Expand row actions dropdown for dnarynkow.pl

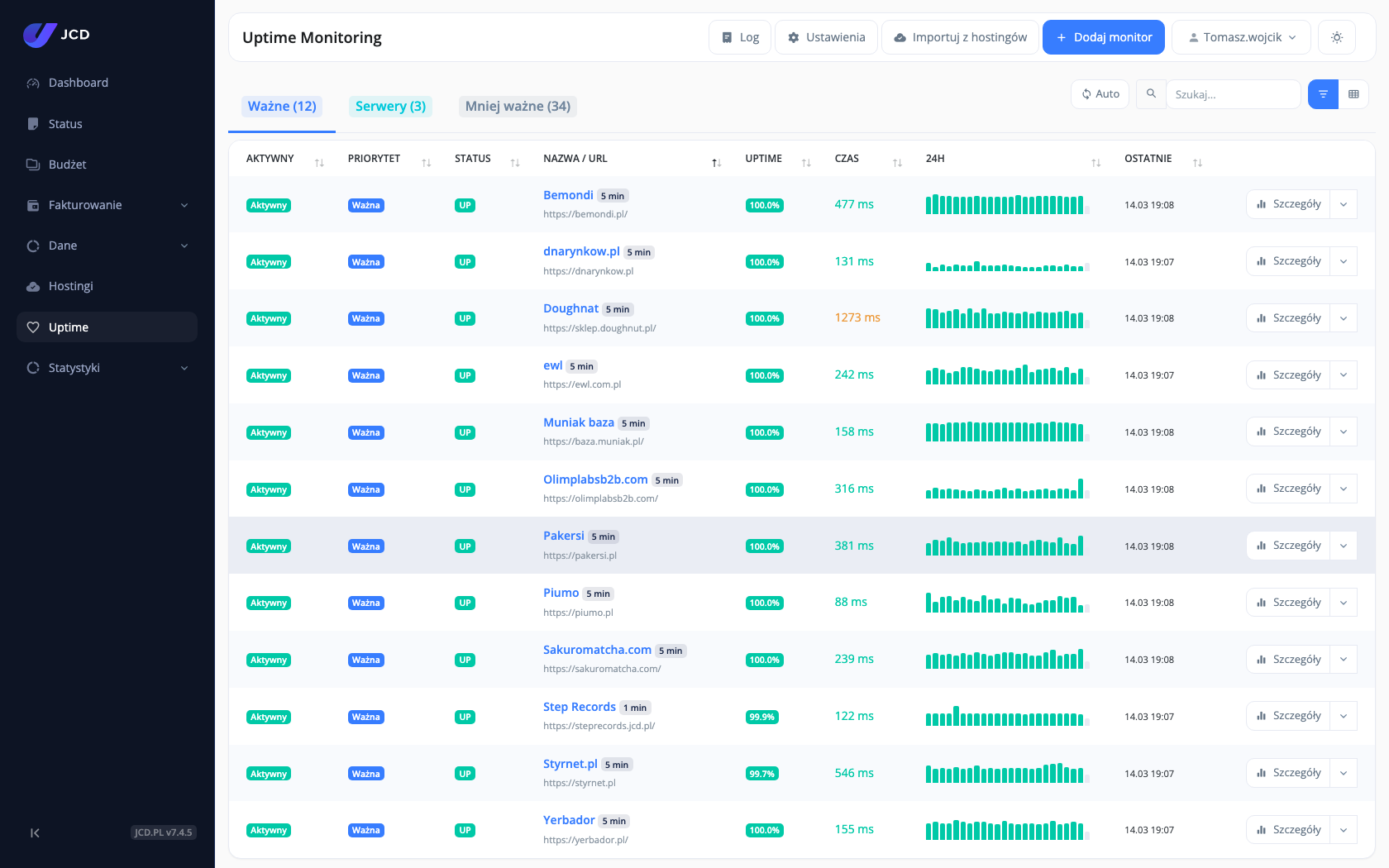point(1344,261)
